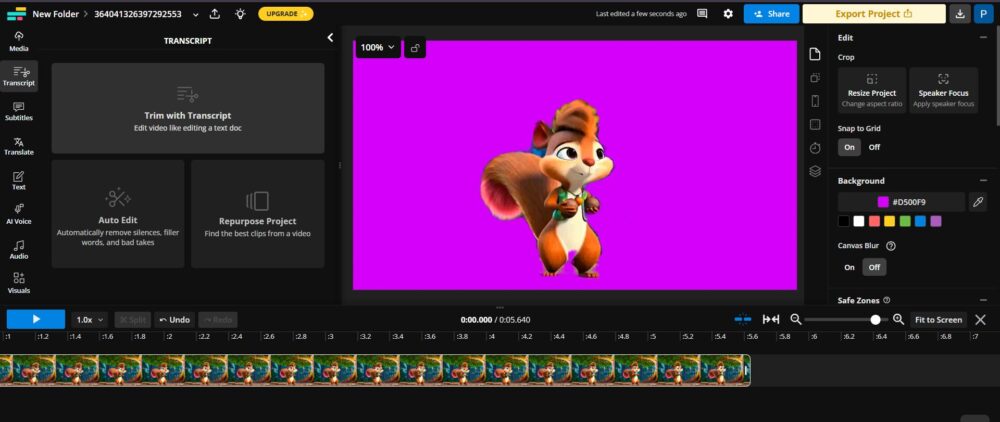
Task: Click the Export Project button
Action: click(x=873, y=13)
